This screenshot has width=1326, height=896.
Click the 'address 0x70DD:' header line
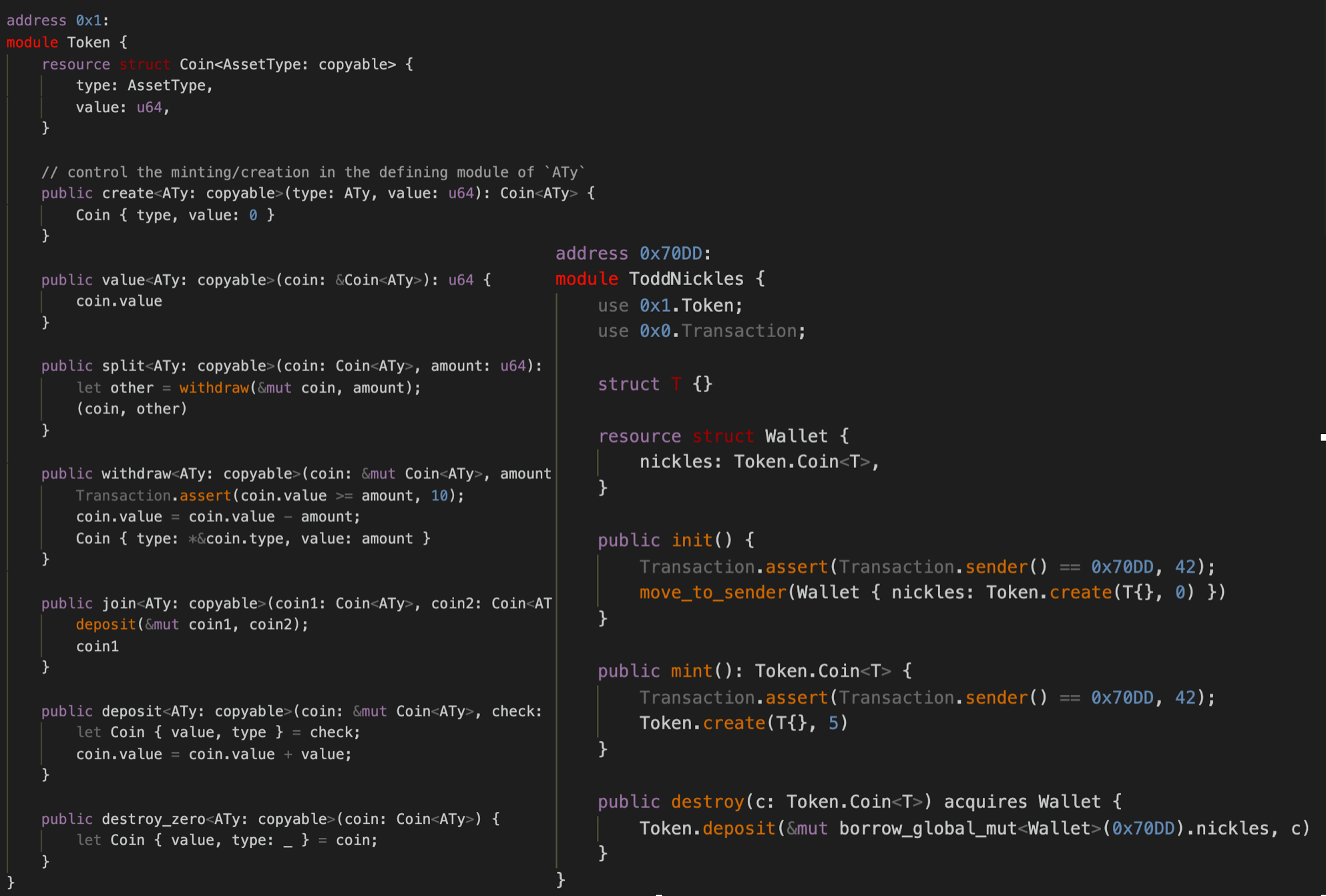632,254
